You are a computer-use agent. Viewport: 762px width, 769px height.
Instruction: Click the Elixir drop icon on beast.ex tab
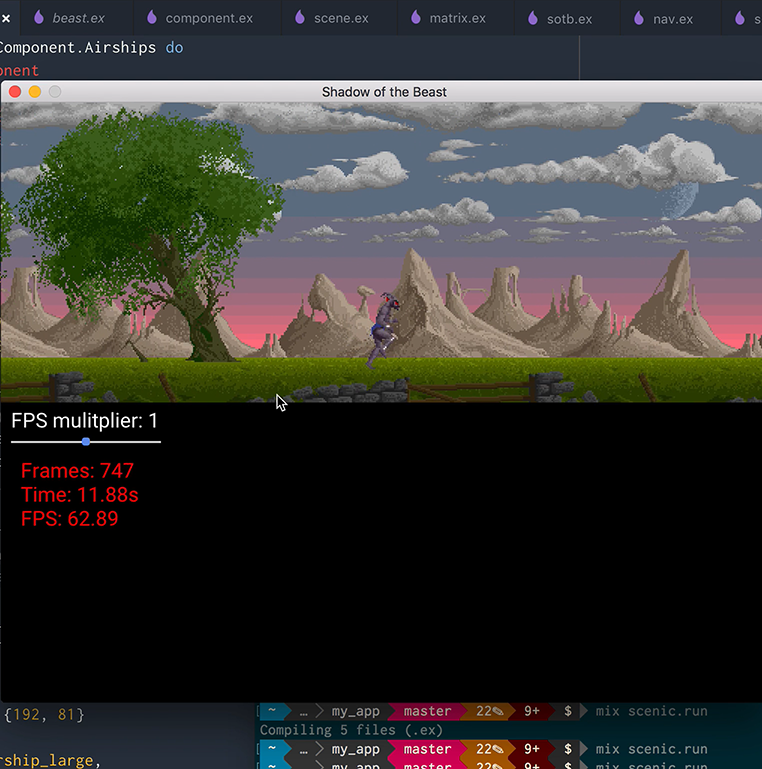(x=39, y=18)
